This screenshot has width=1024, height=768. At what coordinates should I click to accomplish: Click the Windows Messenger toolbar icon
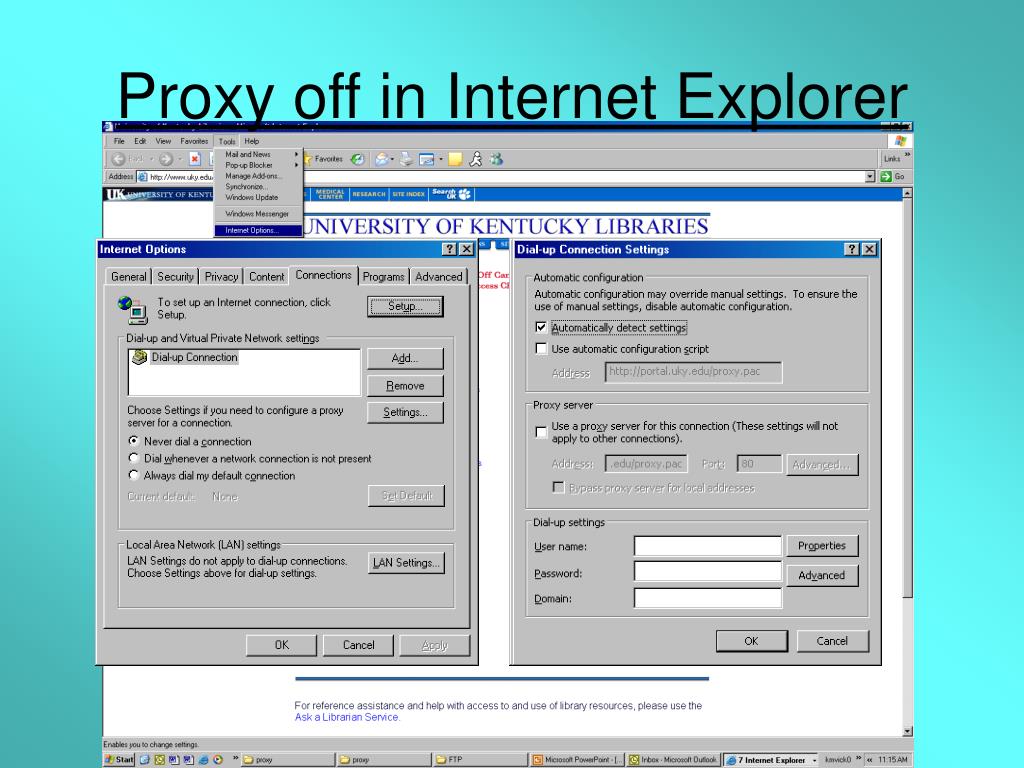point(497,159)
